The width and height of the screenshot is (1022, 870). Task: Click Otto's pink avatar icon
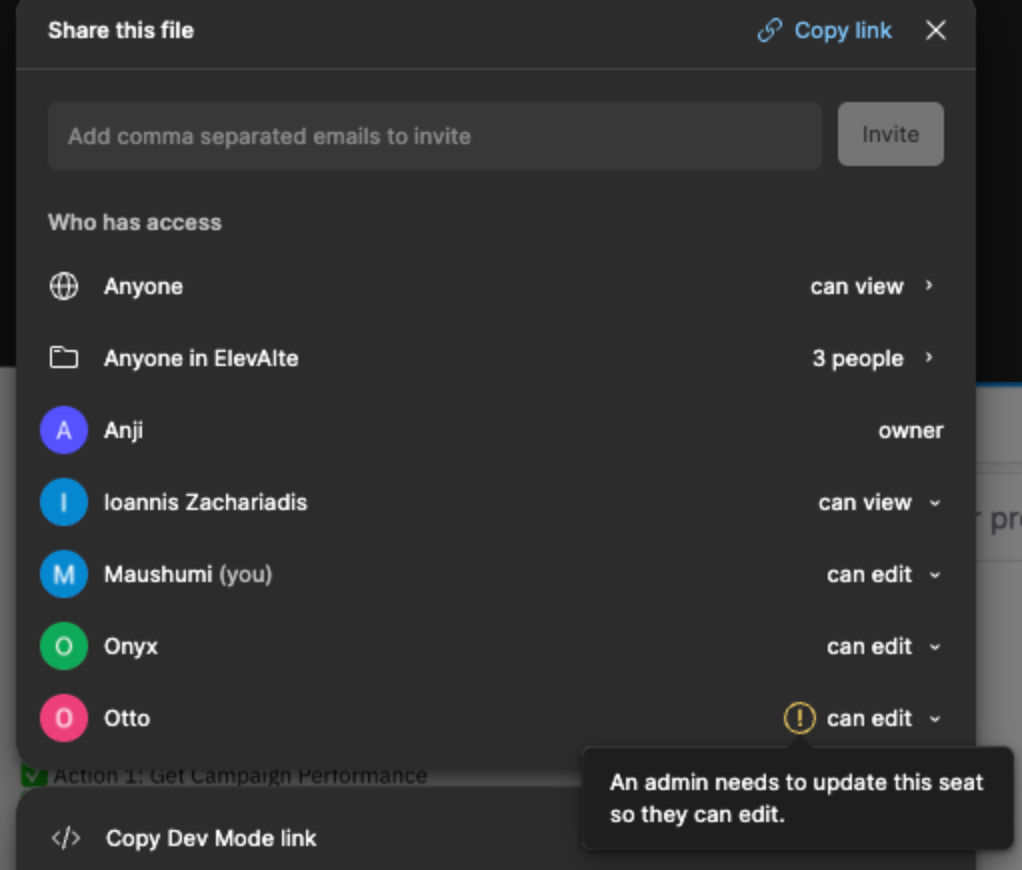(x=64, y=718)
